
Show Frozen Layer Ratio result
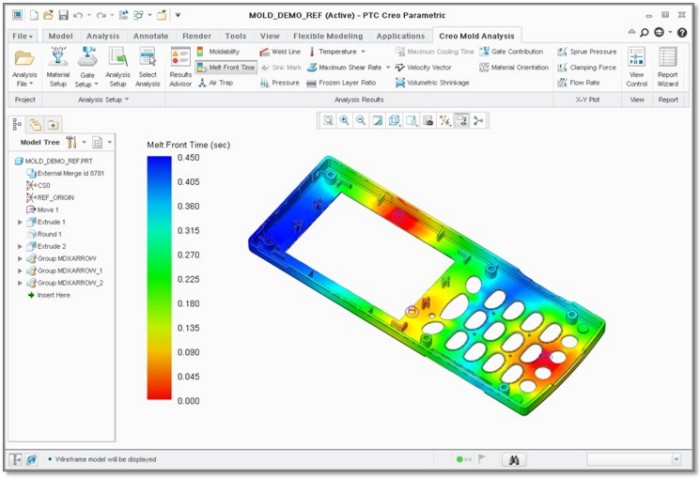pyautogui.click(x=342, y=83)
